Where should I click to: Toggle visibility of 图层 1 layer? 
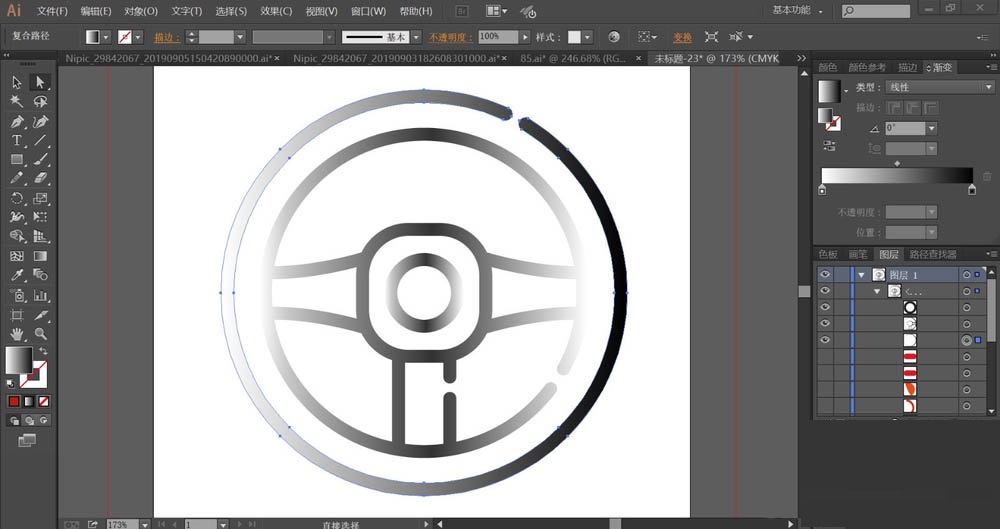(825, 274)
